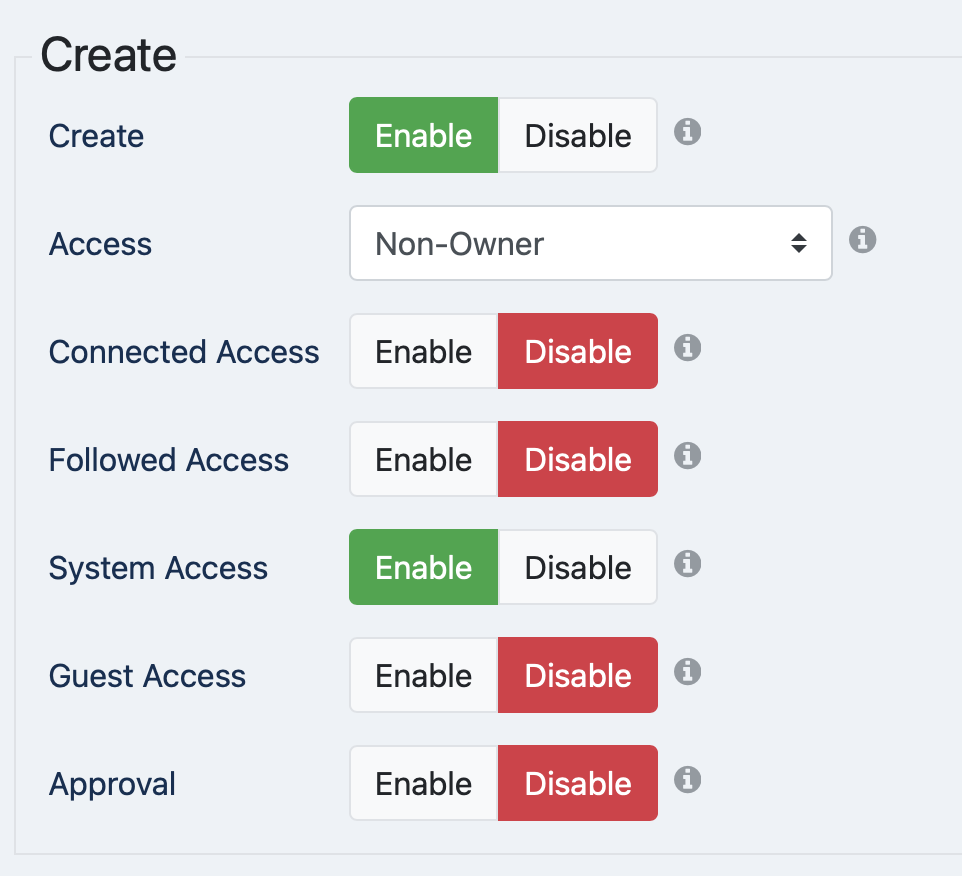Open the Non-Owner Access dropdown
962x876 pixels.
(590, 243)
